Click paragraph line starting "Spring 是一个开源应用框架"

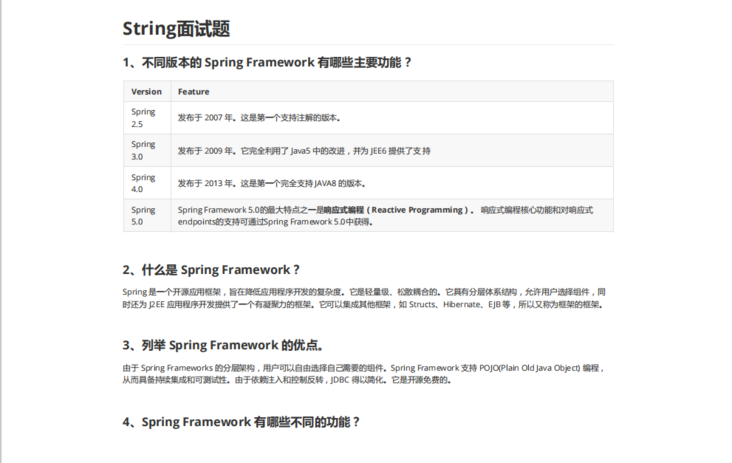point(364,292)
